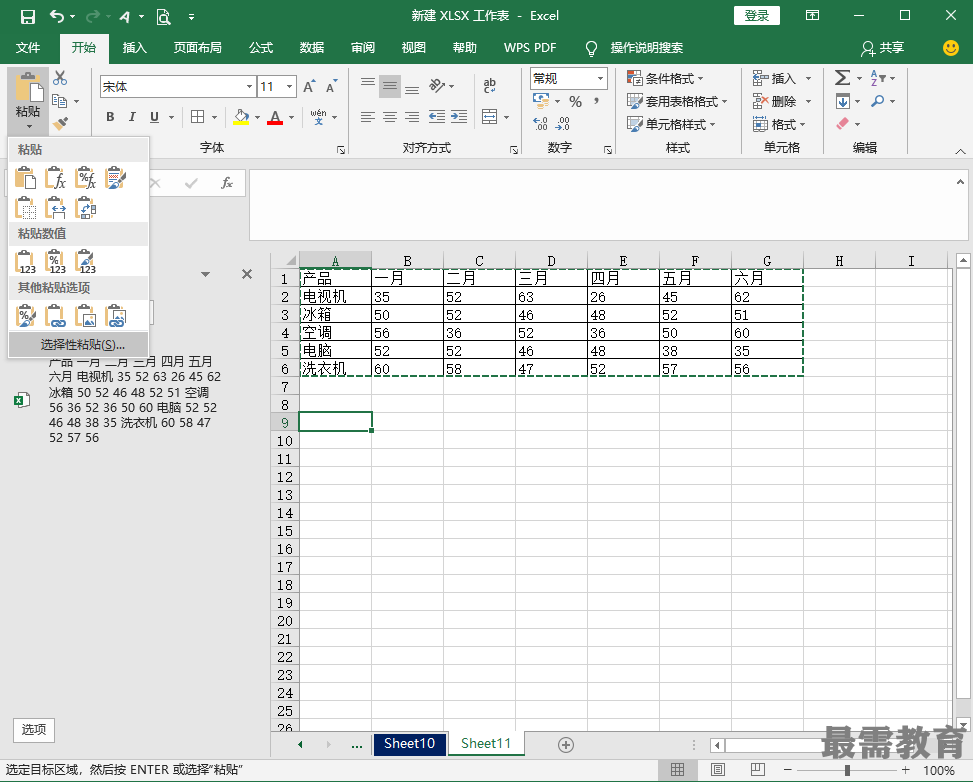Click the Cut scissors icon
The width and height of the screenshot is (973, 782).
[x=60, y=78]
